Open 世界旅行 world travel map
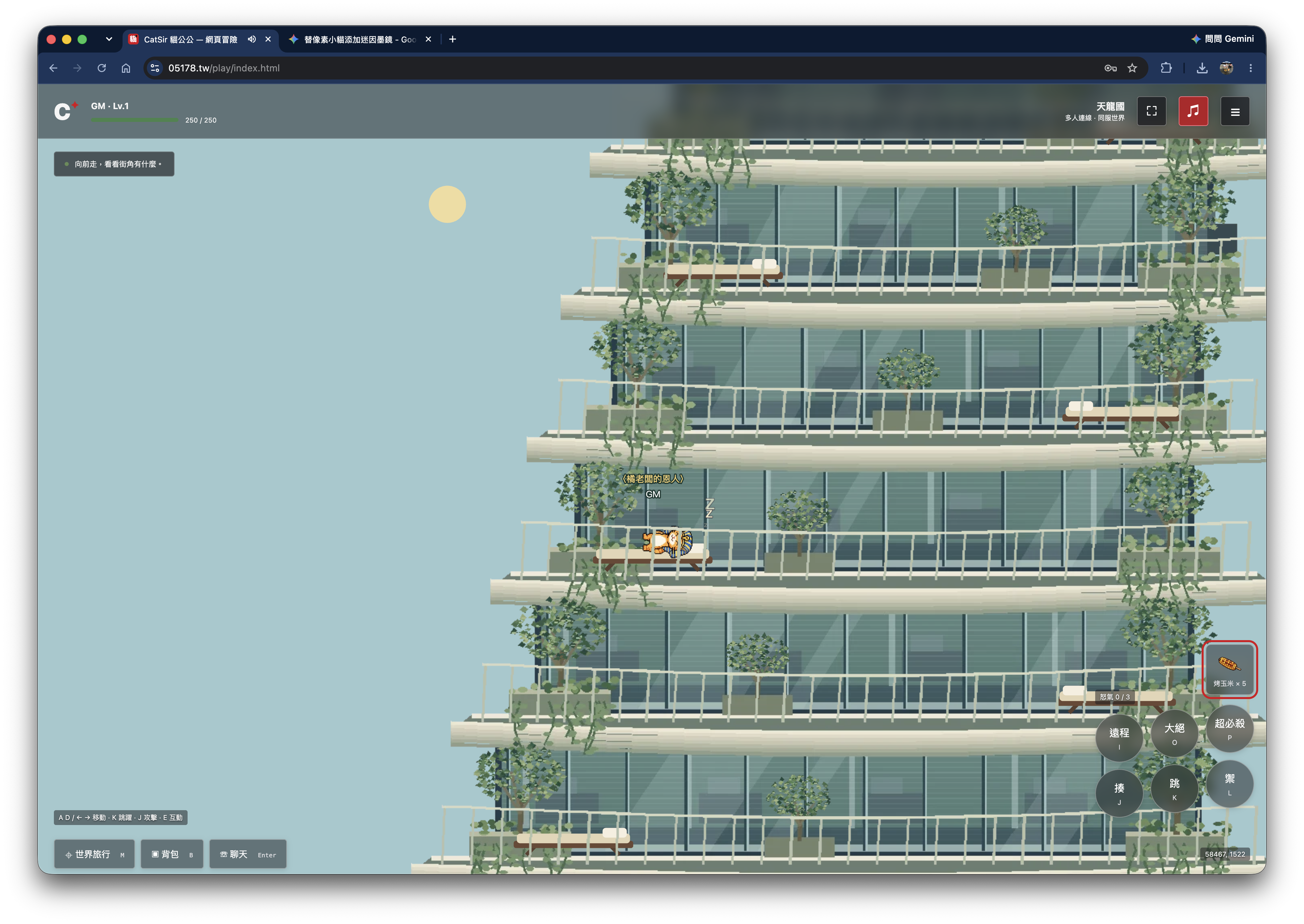Viewport: 1304px width, 924px height. [94, 853]
